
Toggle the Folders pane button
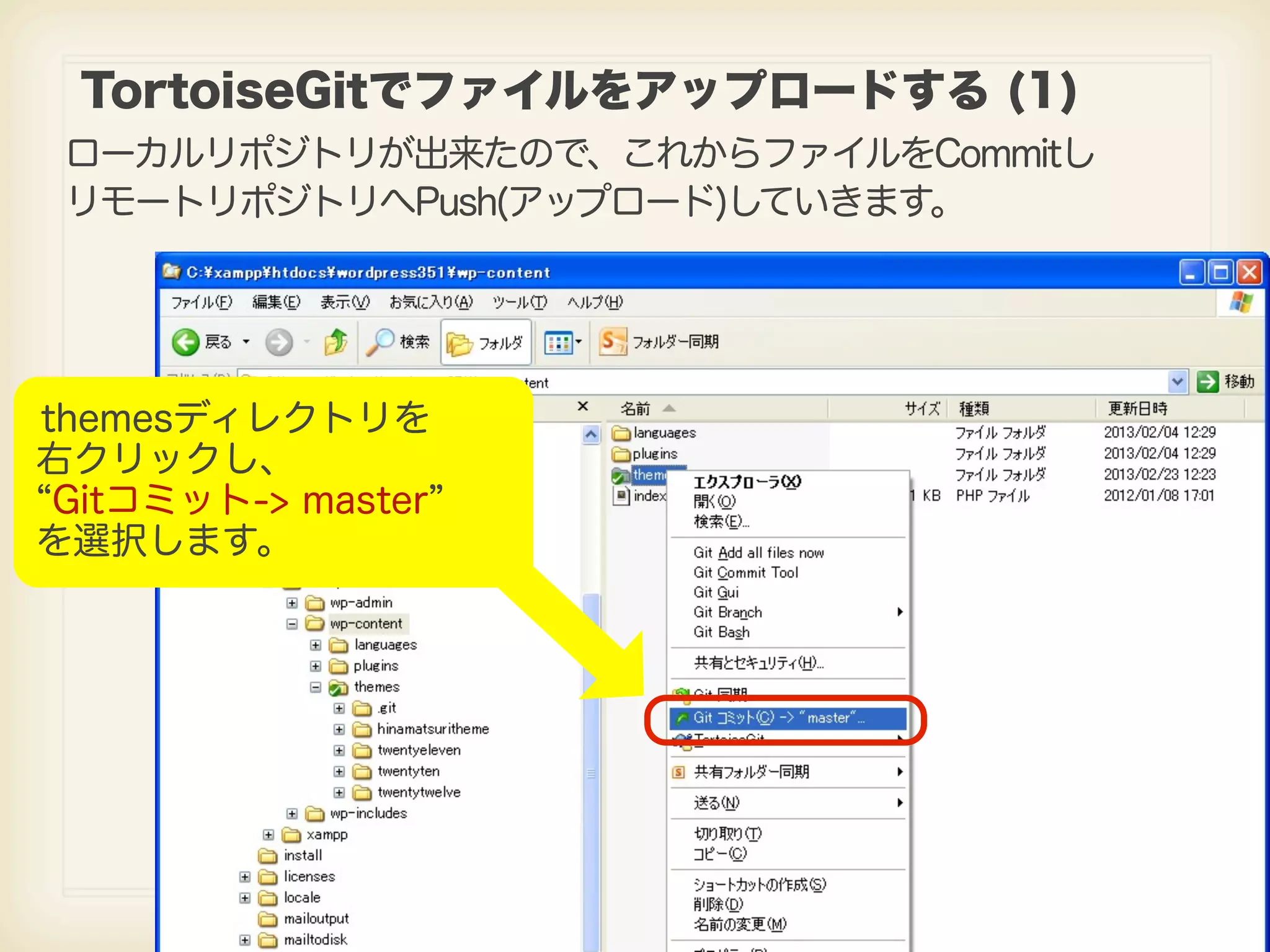[x=486, y=343]
